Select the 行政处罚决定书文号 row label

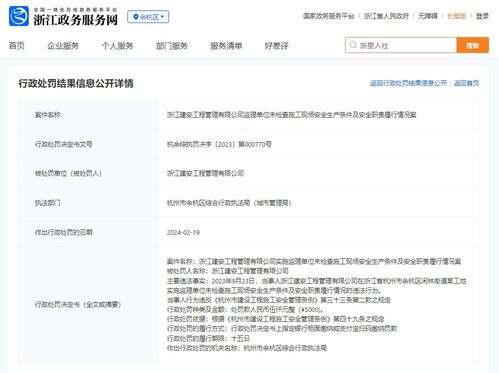click(64, 144)
